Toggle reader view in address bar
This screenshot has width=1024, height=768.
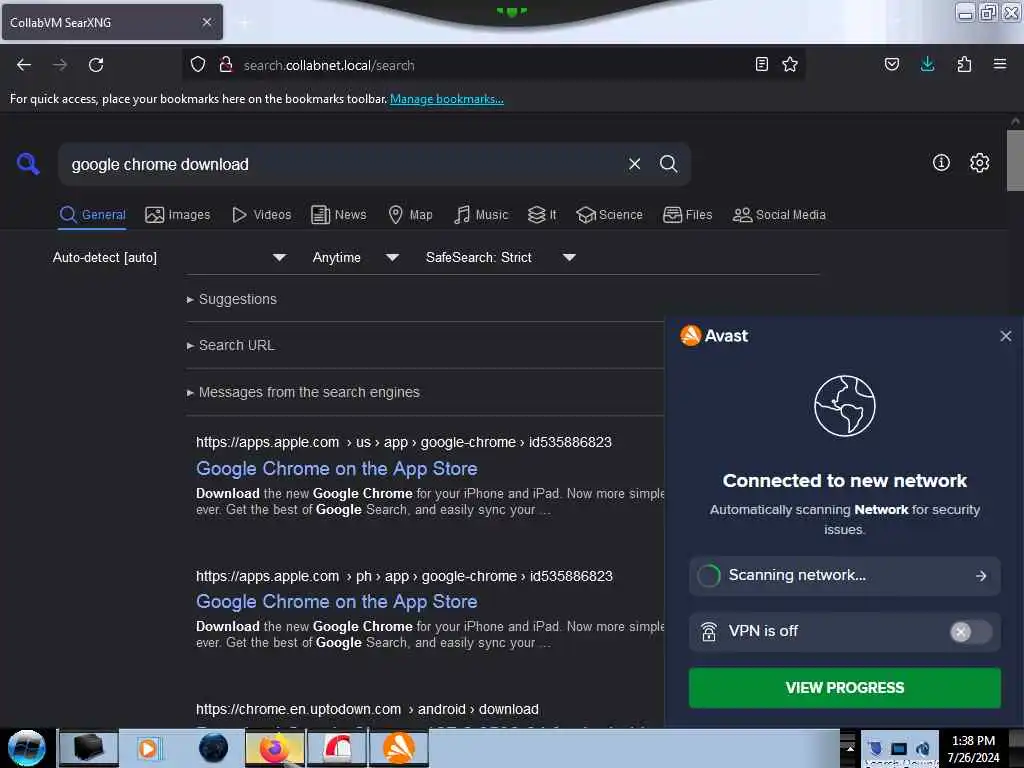point(761,64)
